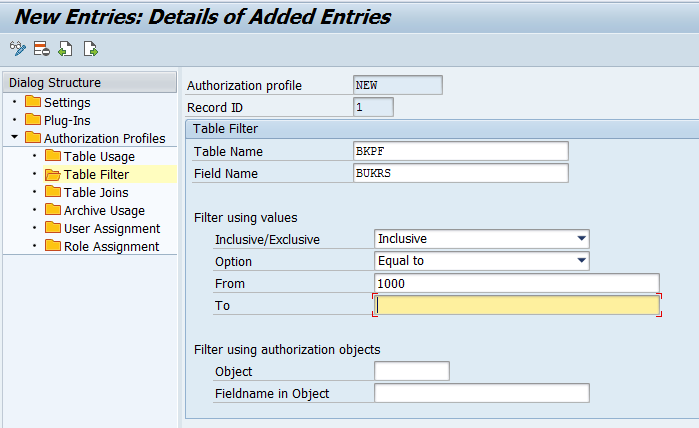Click the authorization Object input field
This screenshot has width=699, height=428.
(412, 371)
